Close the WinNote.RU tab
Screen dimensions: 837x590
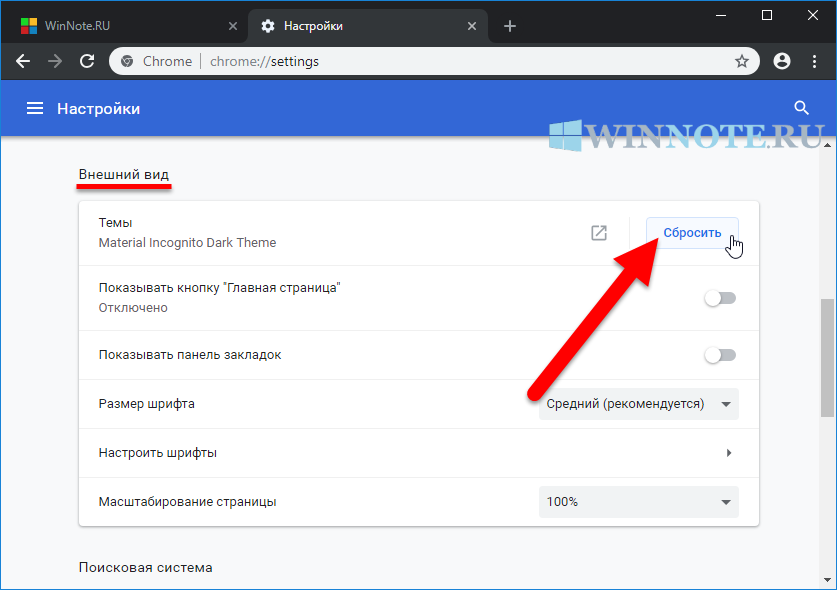(233, 26)
